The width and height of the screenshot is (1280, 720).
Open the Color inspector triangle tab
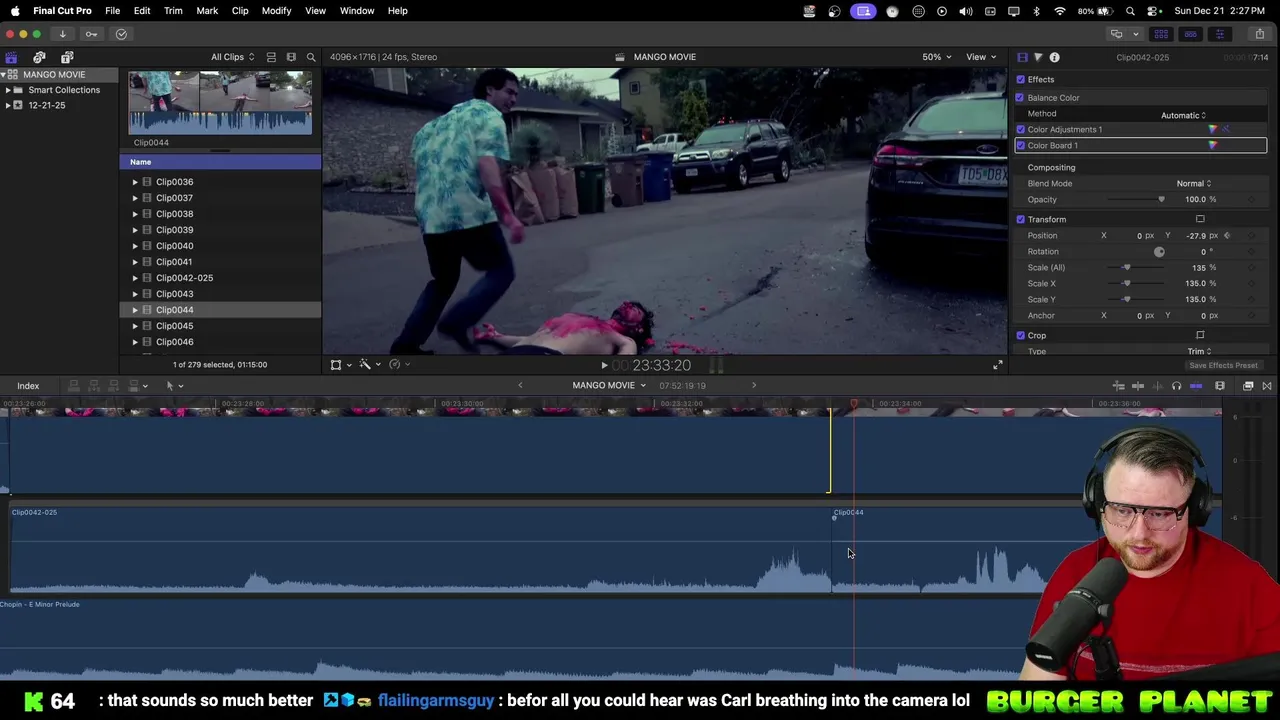tap(1038, 57)
